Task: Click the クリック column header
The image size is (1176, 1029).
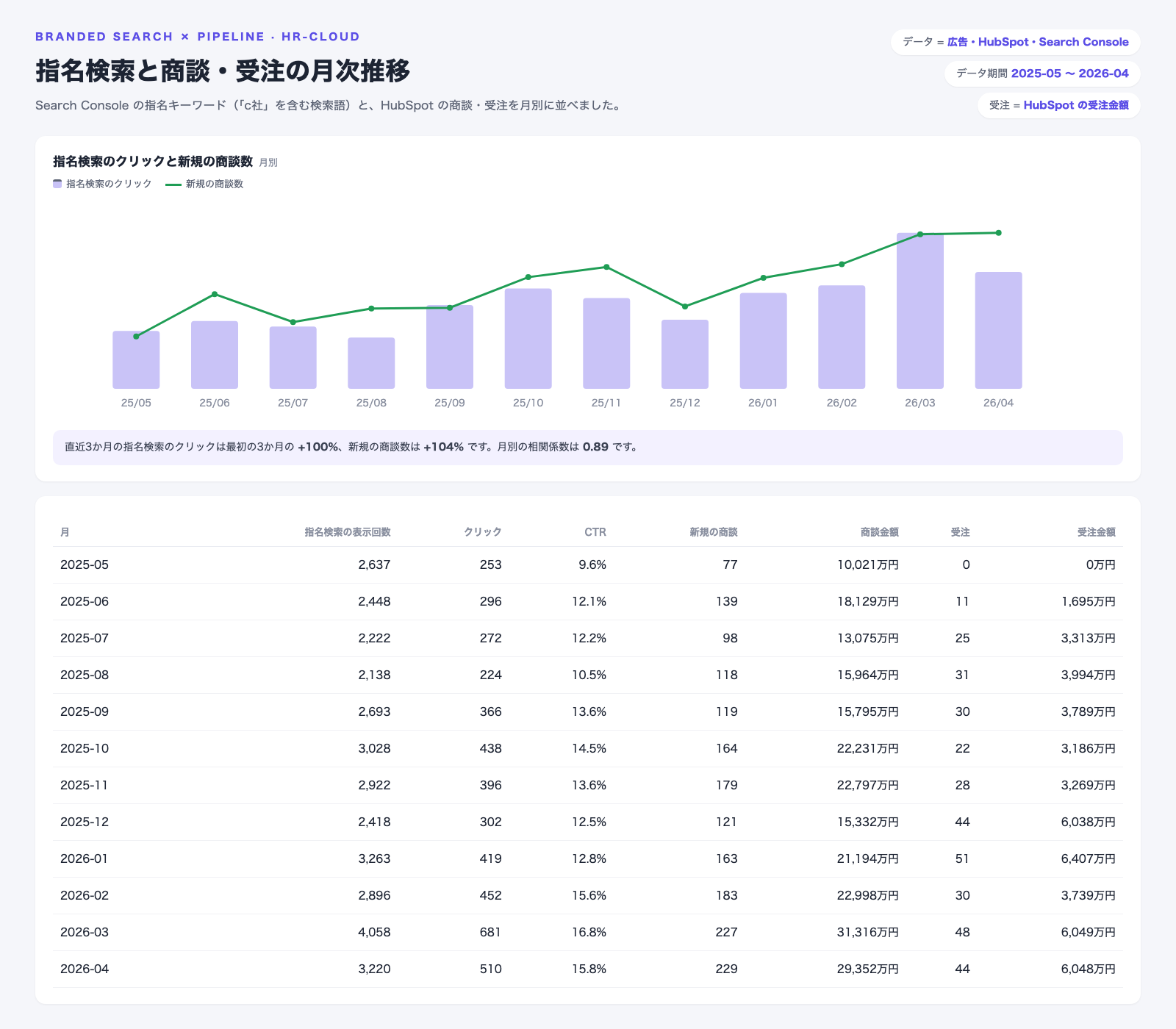Action: pyautogui.click(x=483, y=532)
